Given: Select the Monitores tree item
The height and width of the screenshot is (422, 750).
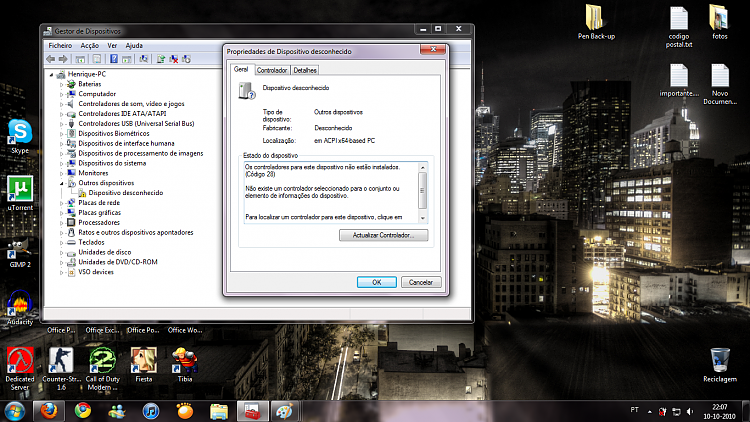Looking at the screenshot, I should click(x=93, y=173).
